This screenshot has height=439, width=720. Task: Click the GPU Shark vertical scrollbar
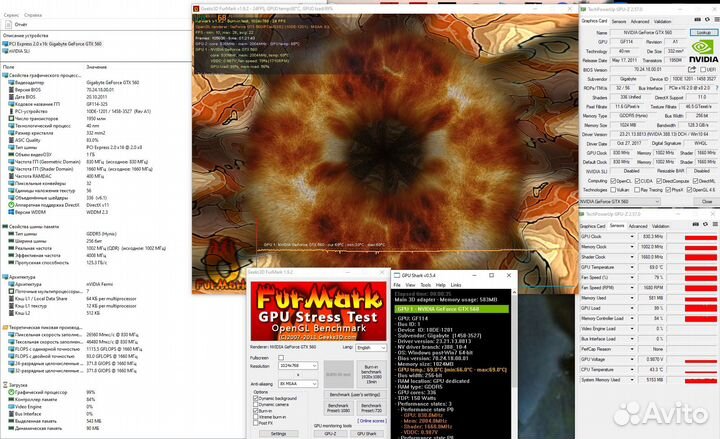click(x=514, y=363)
